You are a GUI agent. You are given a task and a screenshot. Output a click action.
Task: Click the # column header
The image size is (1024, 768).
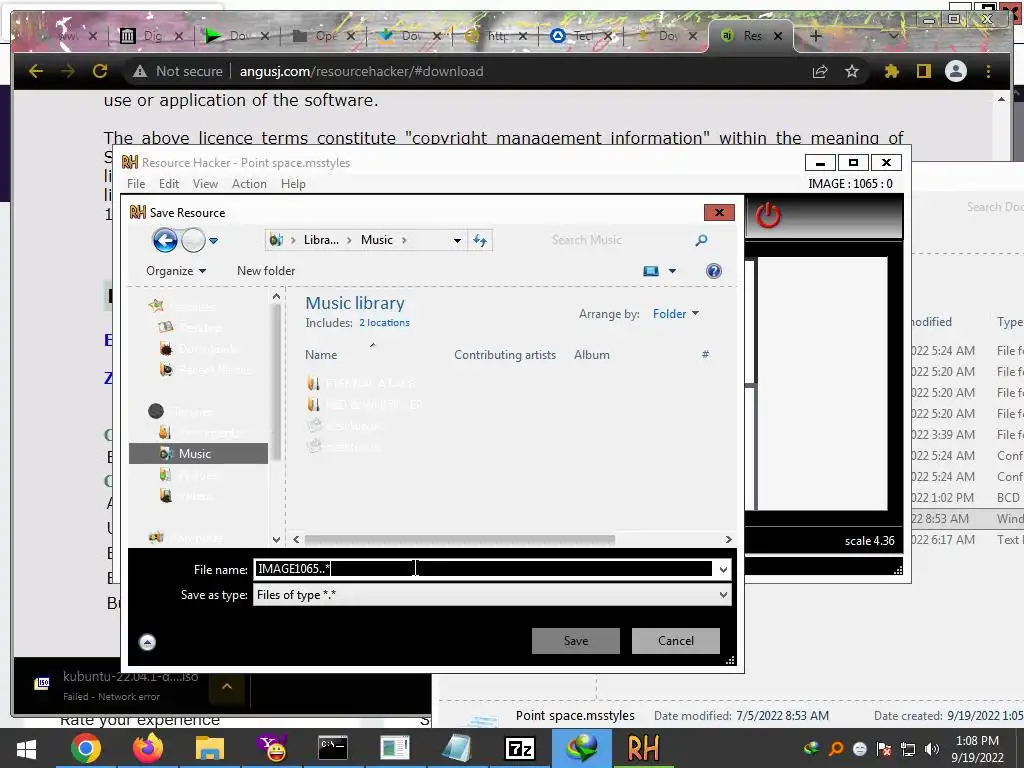(705, 354)
